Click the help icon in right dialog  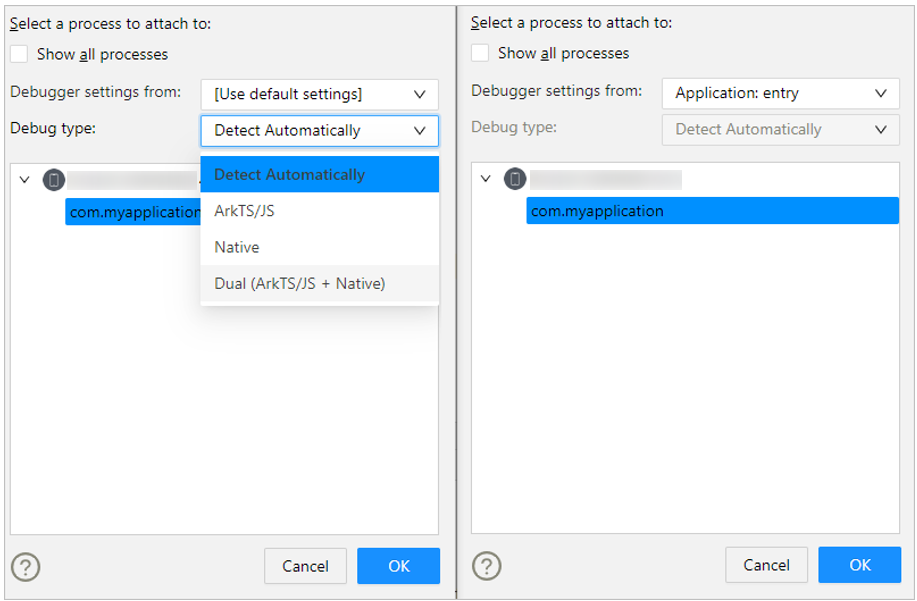487,566
